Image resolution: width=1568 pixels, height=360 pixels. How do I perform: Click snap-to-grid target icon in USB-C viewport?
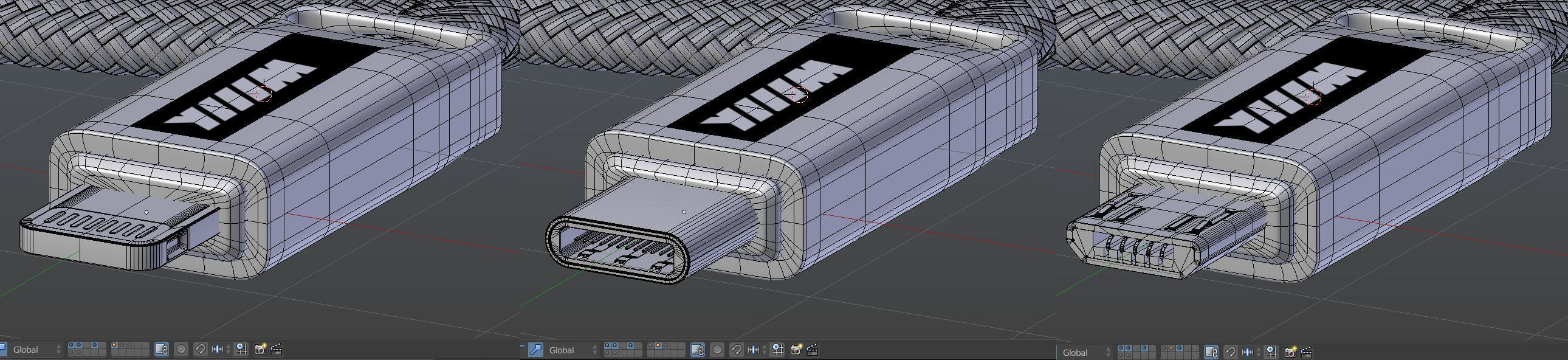[777, 350]
